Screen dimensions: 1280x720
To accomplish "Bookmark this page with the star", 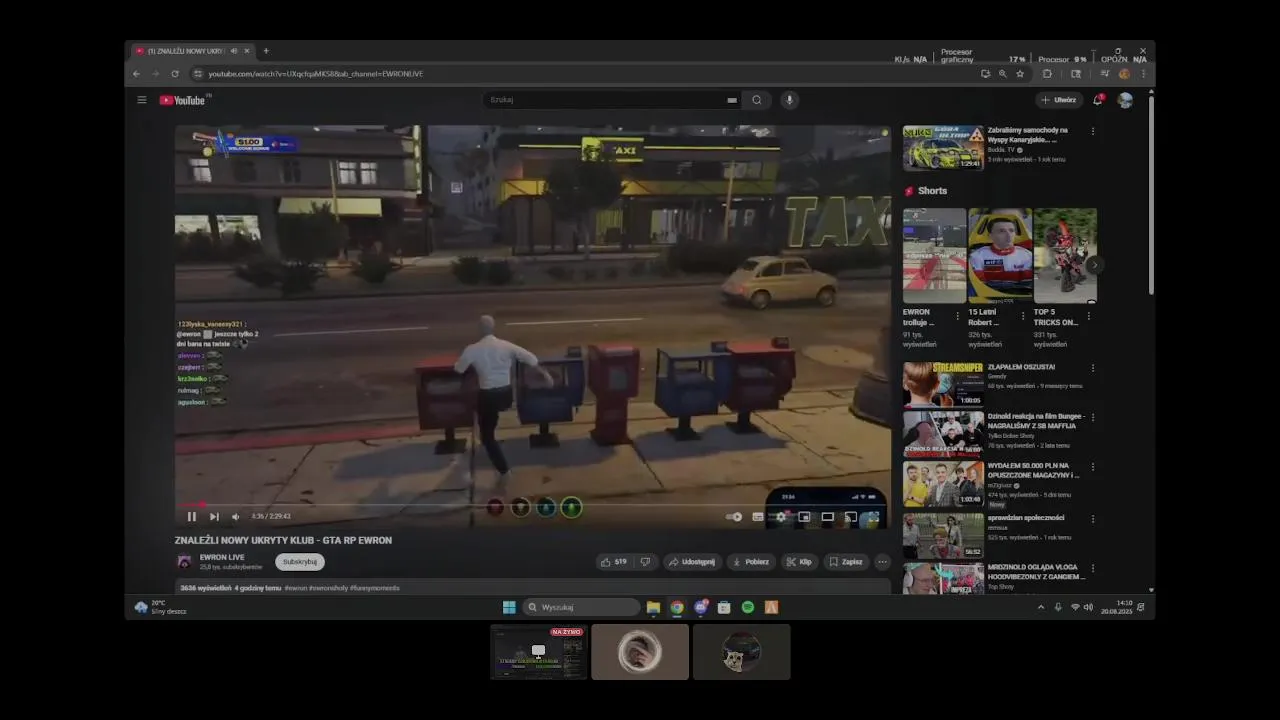I will point(1020,74).
